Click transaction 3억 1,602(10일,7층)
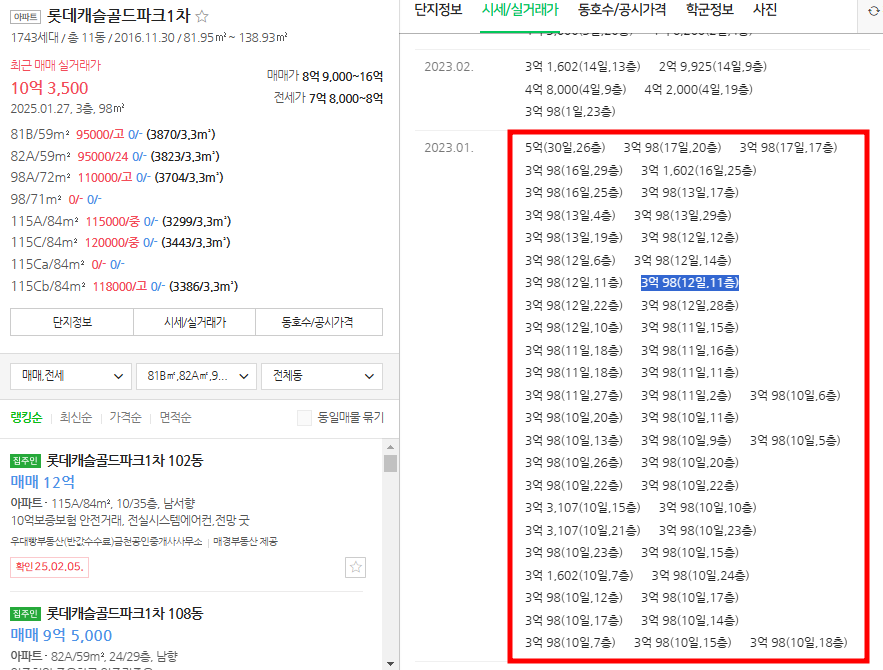The height and width of the screenshot is (670, 883). pos(579,575)
